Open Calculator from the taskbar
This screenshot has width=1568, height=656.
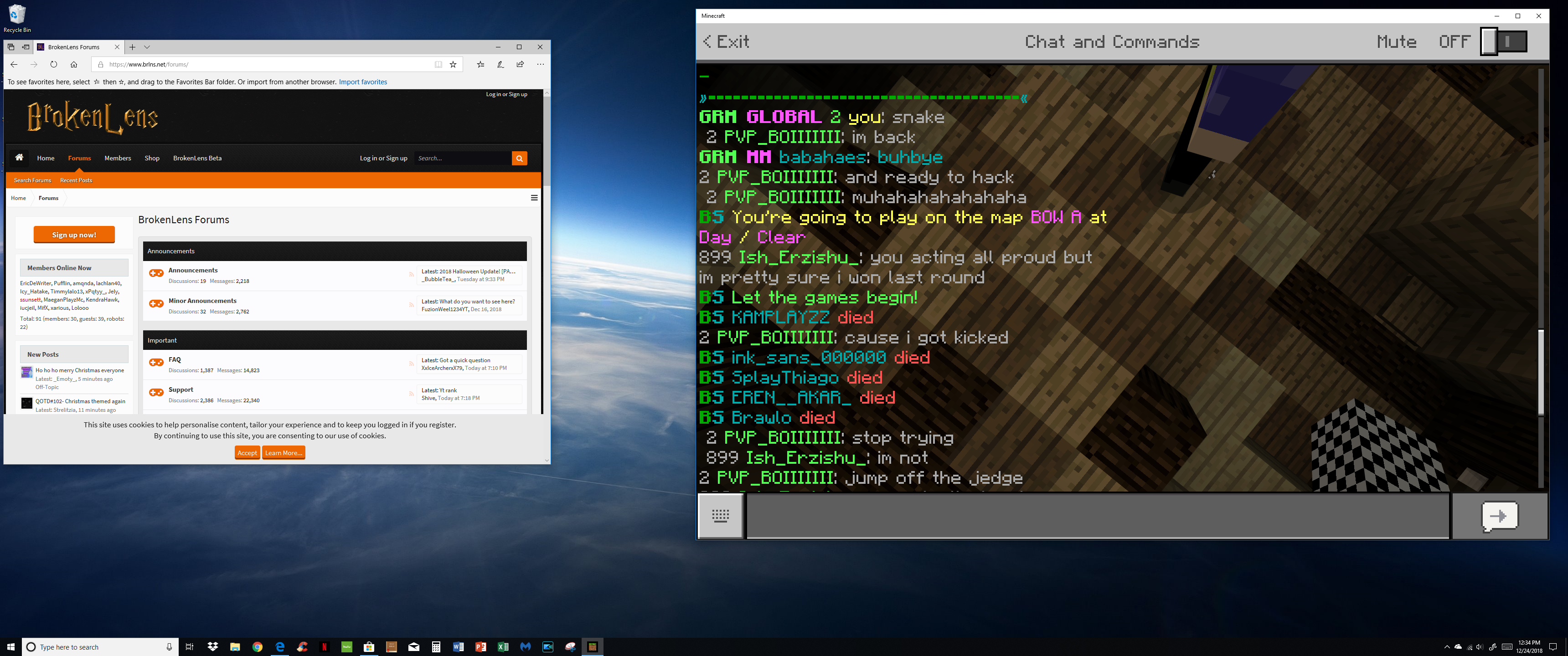pyautogui.click(x=436, y=647)
